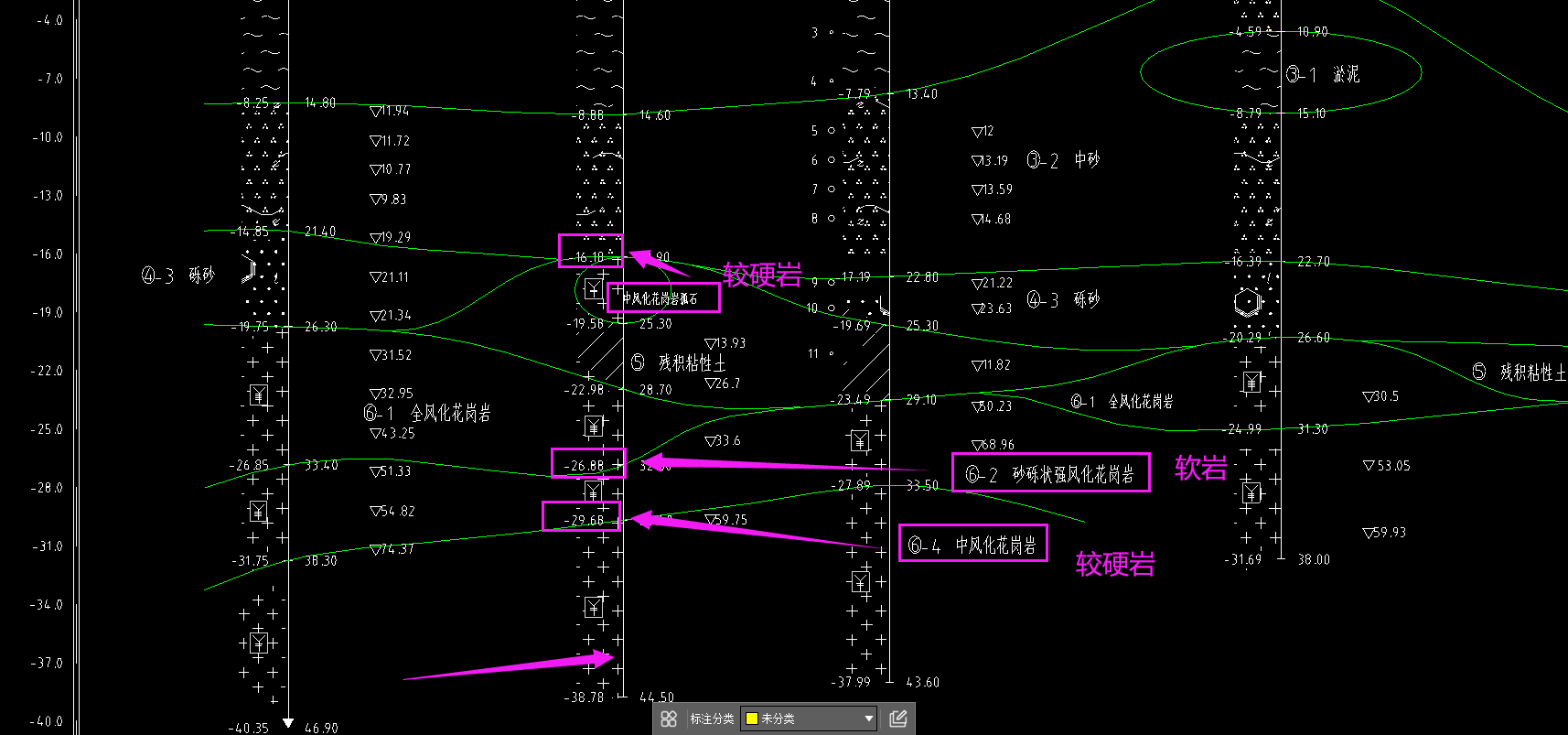Select the value ▽32.95
The width and height of the screenshot is (1568, 735).
392,393
